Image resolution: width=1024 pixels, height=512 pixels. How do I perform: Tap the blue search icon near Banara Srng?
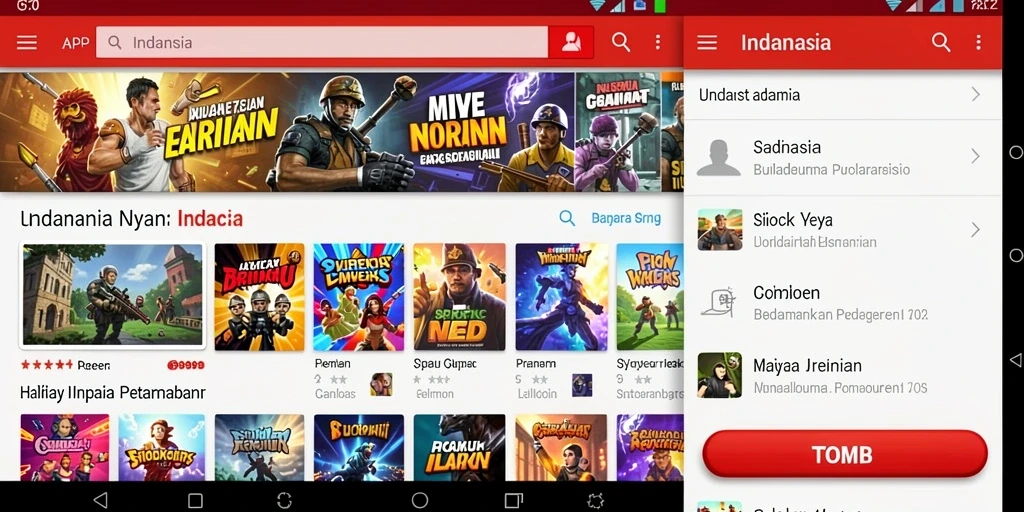(x=568, y=218)
